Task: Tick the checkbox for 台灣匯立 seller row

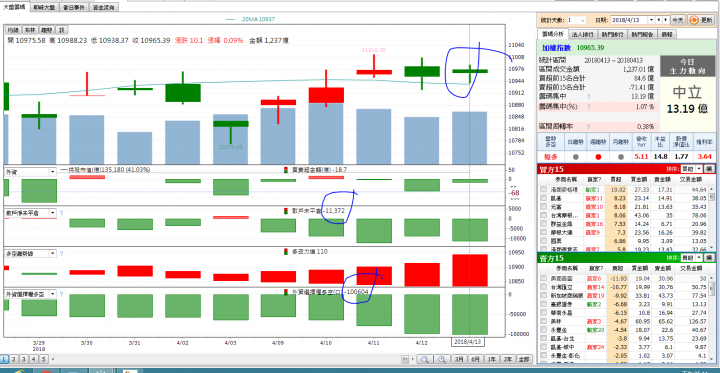Action: click(543, 287)
